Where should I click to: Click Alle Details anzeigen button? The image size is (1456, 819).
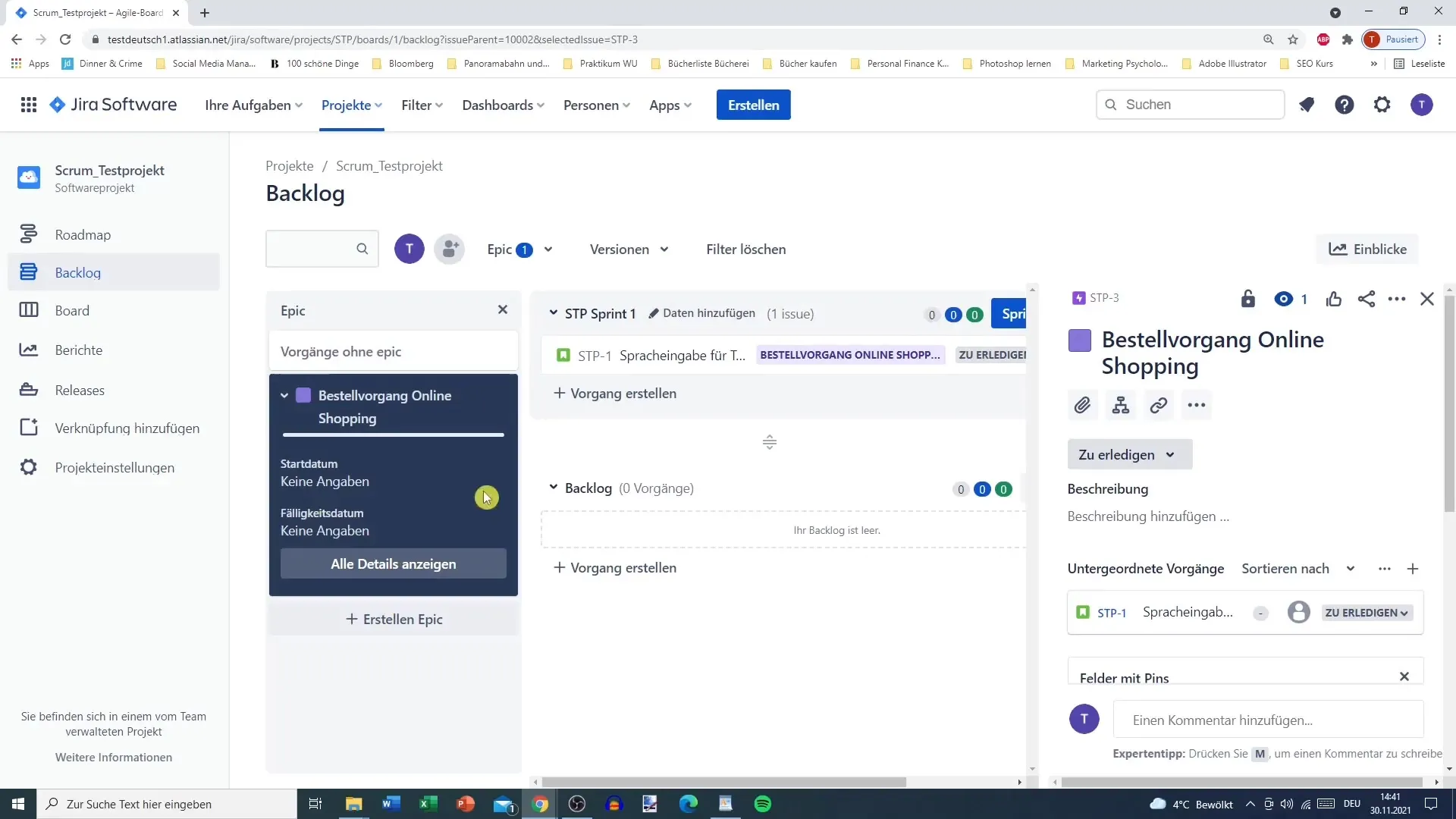point(393,563)
